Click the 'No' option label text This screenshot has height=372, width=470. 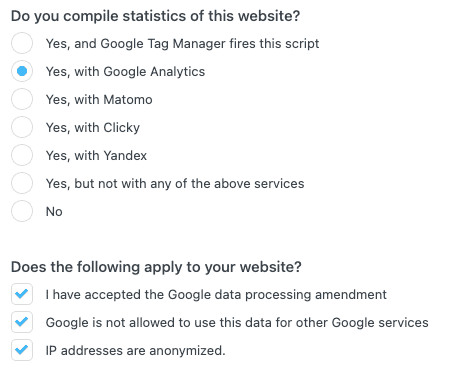tap(54, 212)
